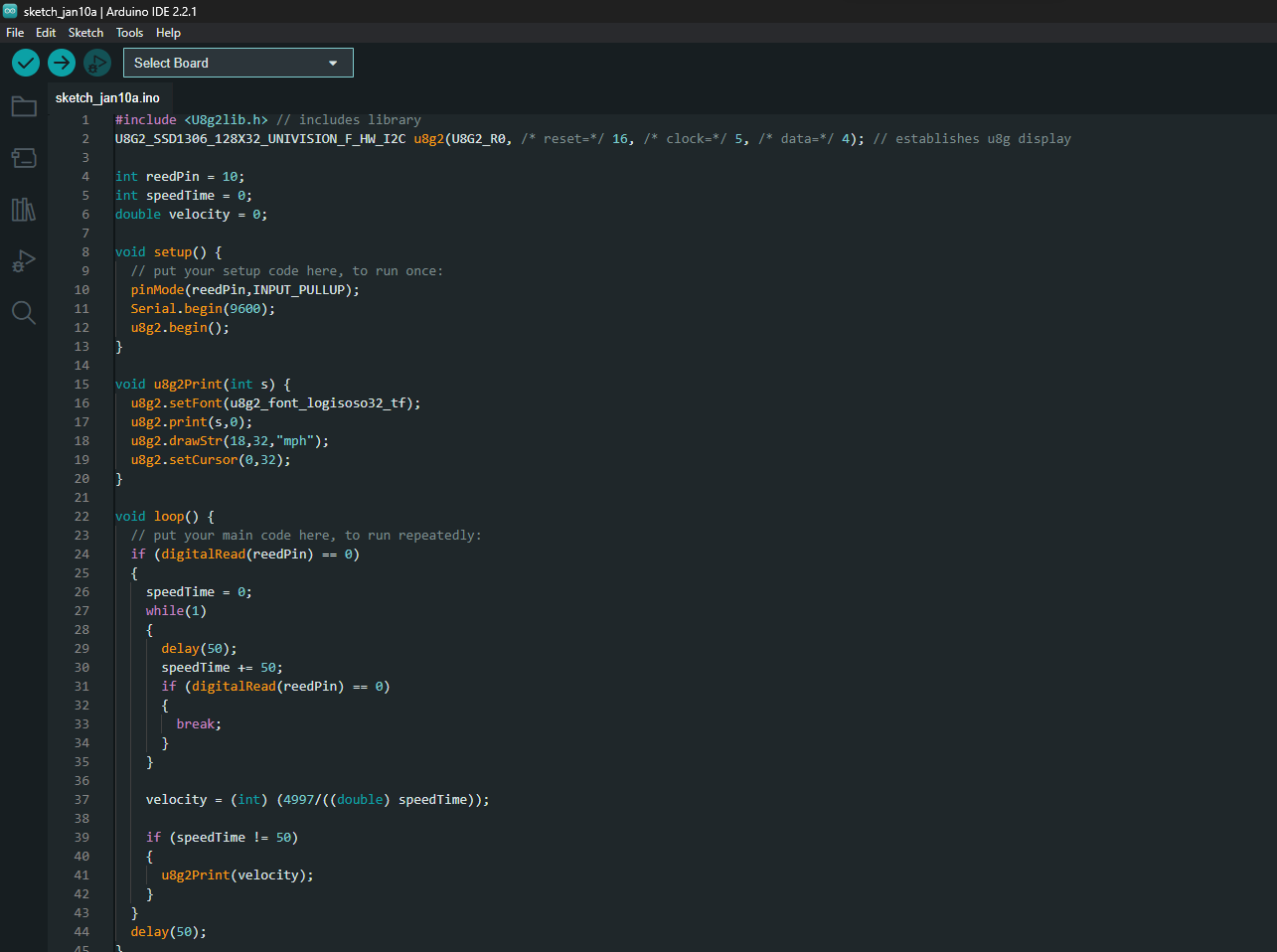Click the Verify sketch checkmark button
This screenshot has width=1277, height=952.
[26, 63]
